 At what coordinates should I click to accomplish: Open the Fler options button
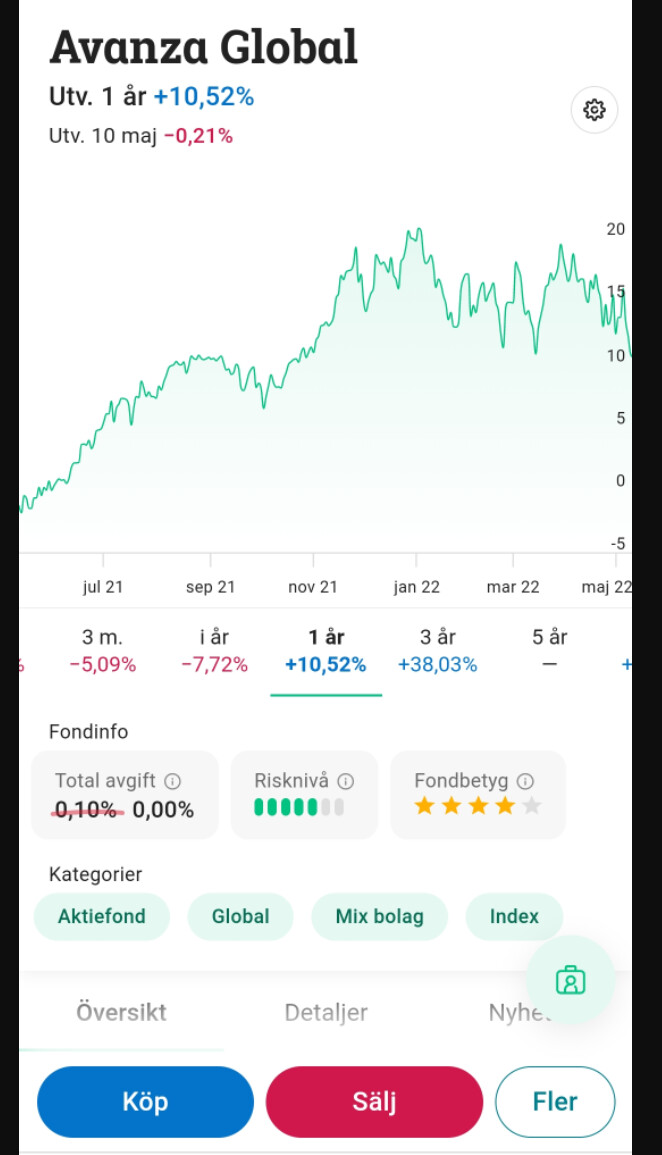point(554,1102)
